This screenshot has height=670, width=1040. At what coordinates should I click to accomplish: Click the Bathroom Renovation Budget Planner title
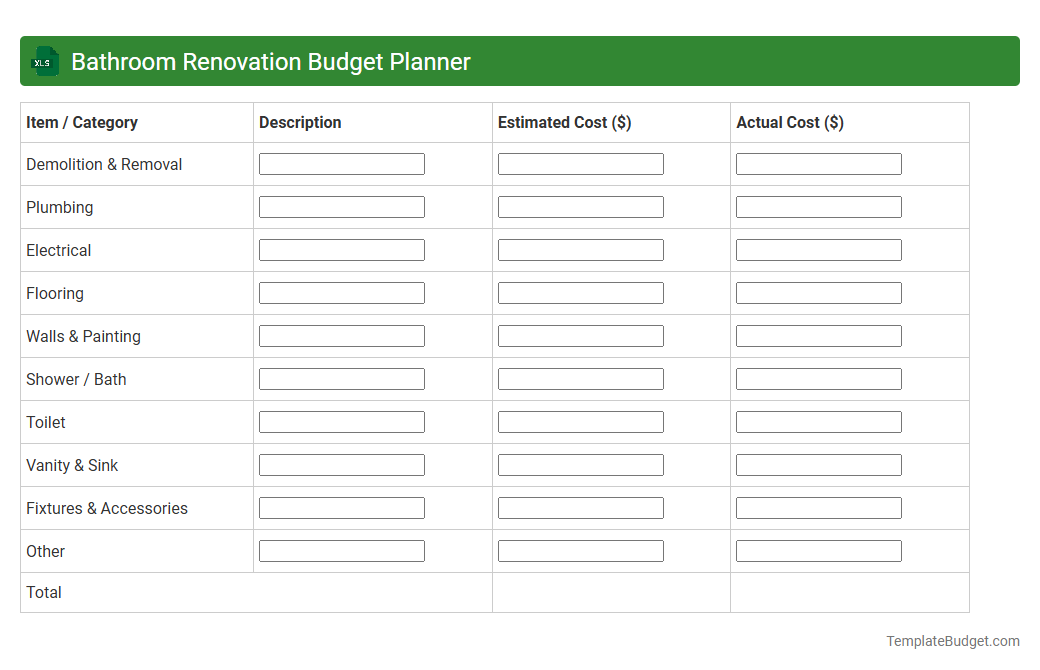click(270, 61)
